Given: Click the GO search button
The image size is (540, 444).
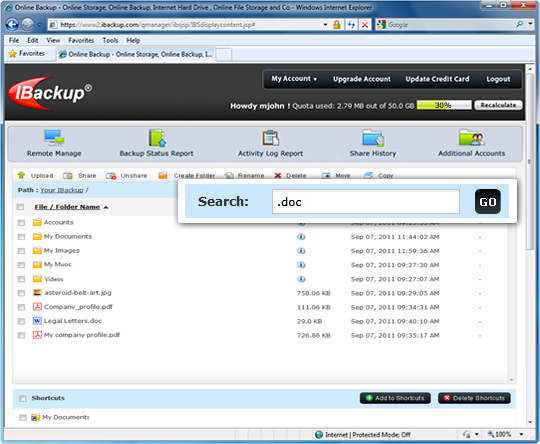Looking at the screenshot, I should 488,202.
